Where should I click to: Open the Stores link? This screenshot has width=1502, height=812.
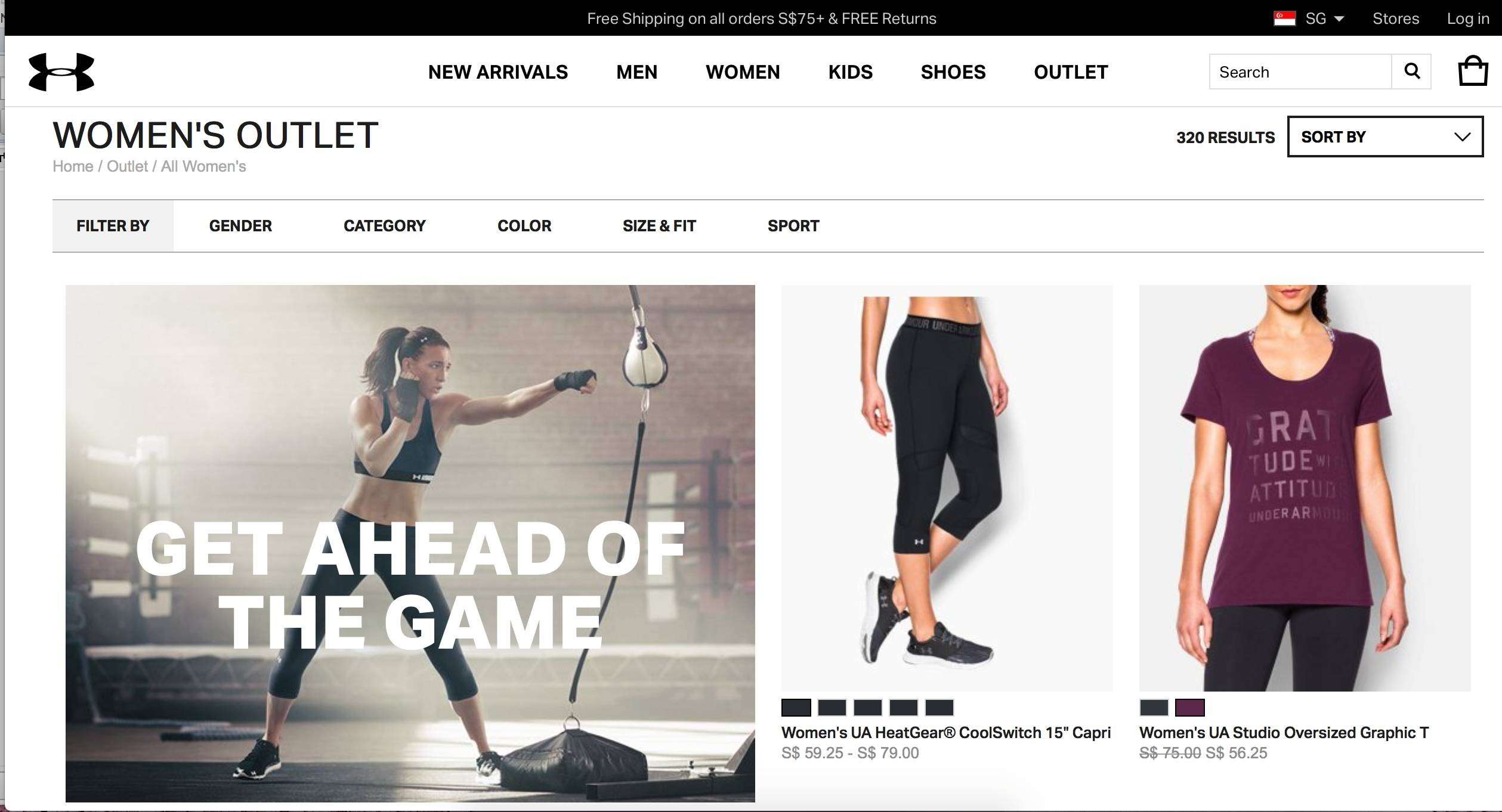[x=1396, y=18]
